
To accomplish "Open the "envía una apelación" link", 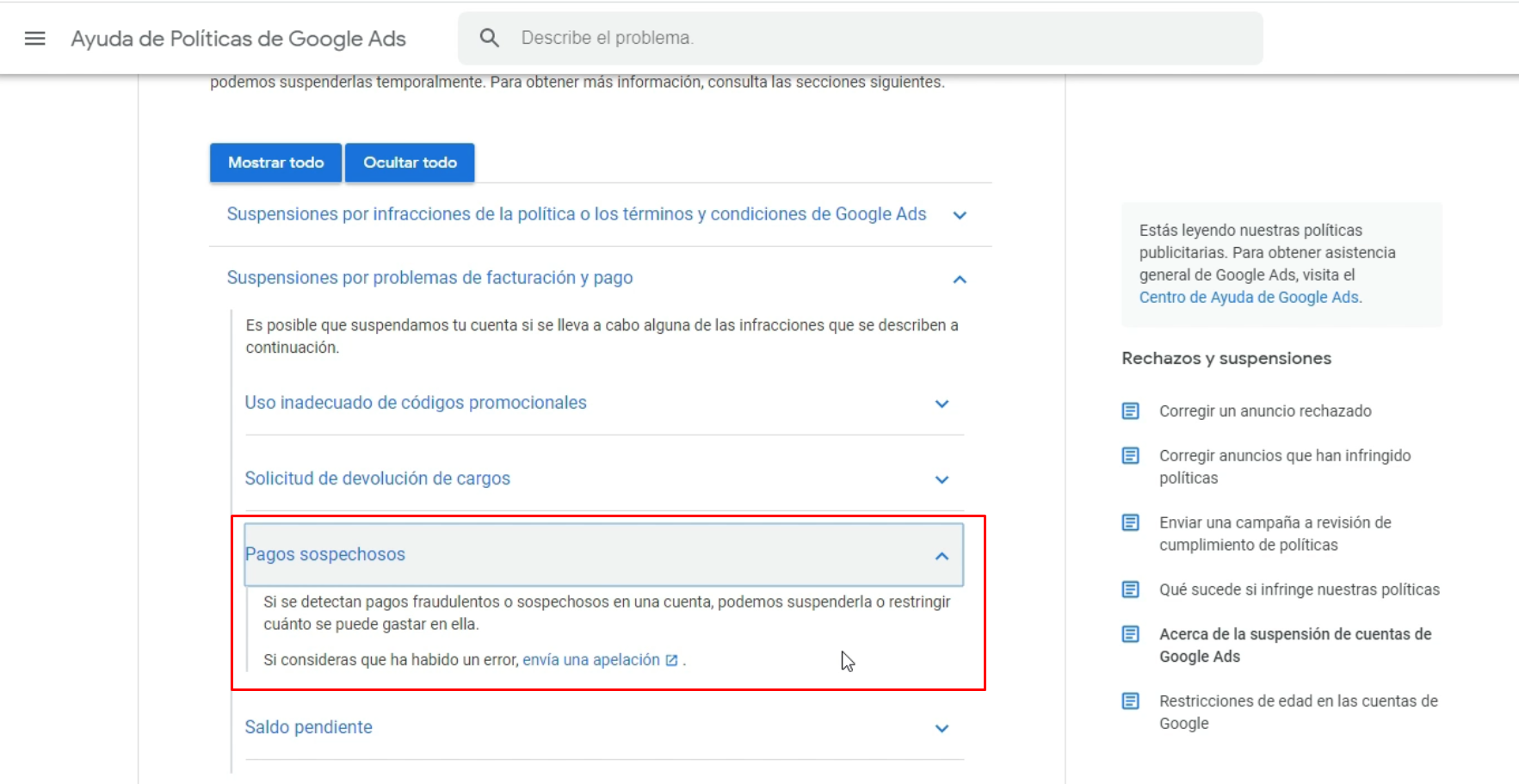I will coord(591,660).
